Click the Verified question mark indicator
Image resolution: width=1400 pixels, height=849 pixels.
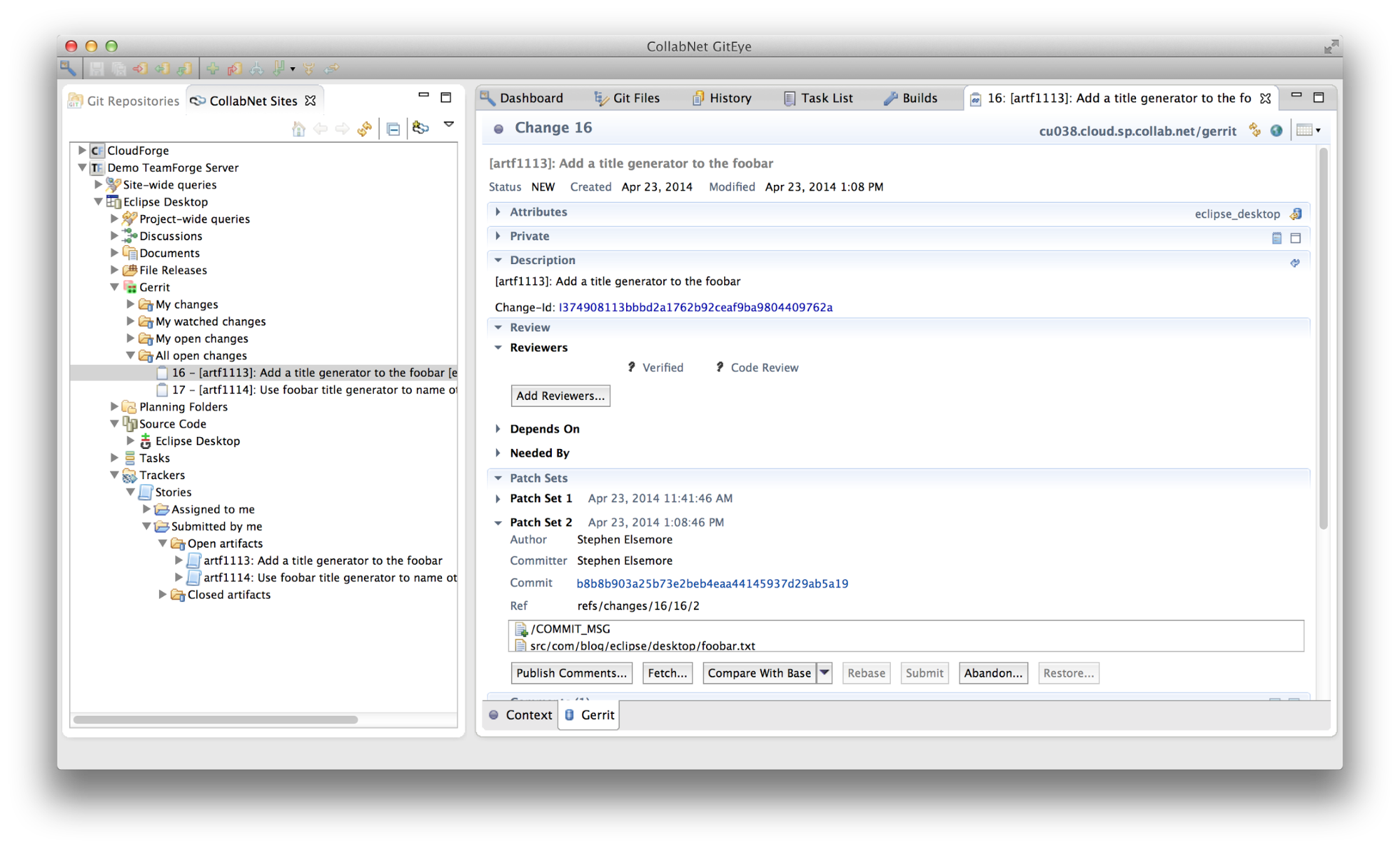(632, 367)
